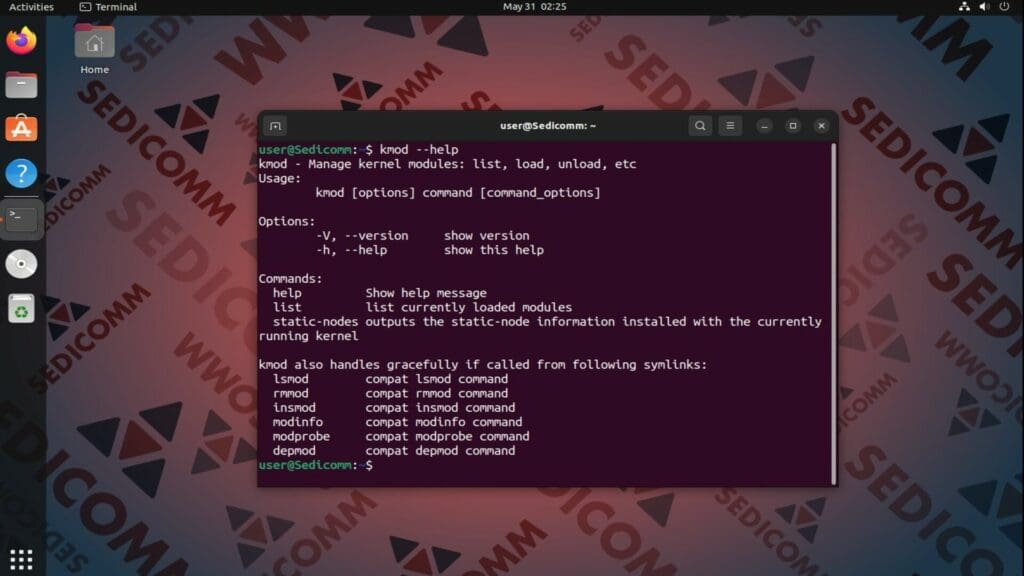The image size is (1024, 576).
Task: Open the Terminal app menu in the top bar
Action: (x=108, y=7)
